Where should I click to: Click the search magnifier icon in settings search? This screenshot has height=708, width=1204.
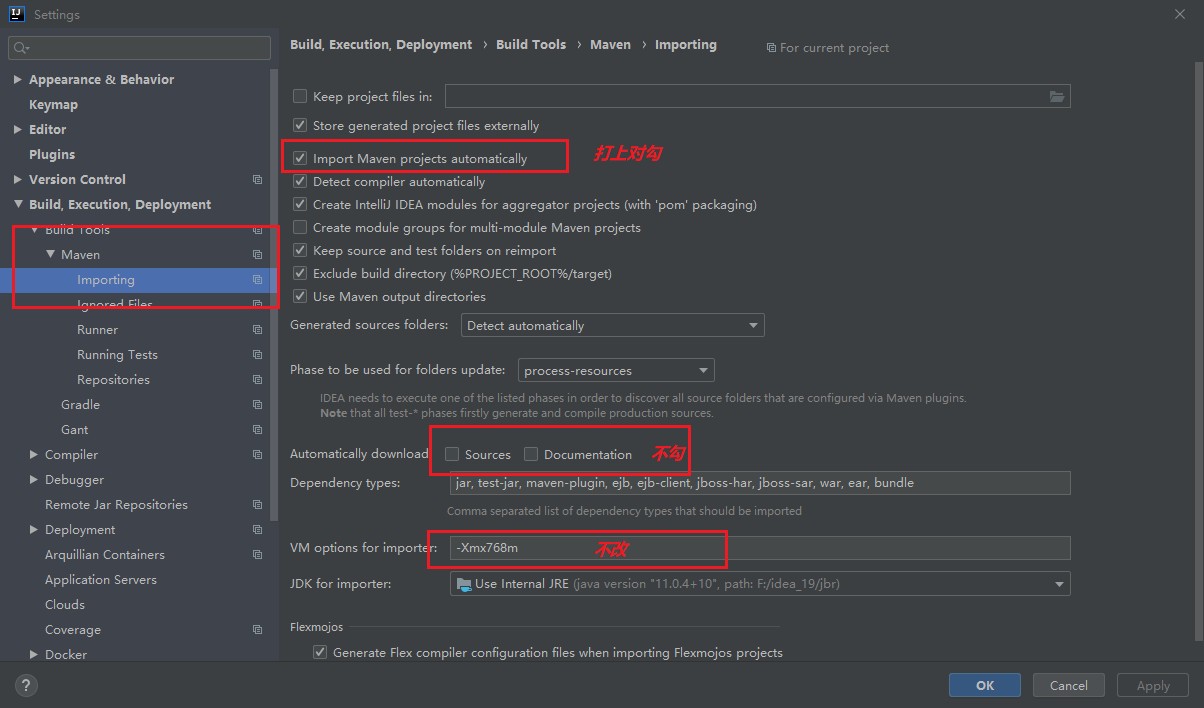20,48
